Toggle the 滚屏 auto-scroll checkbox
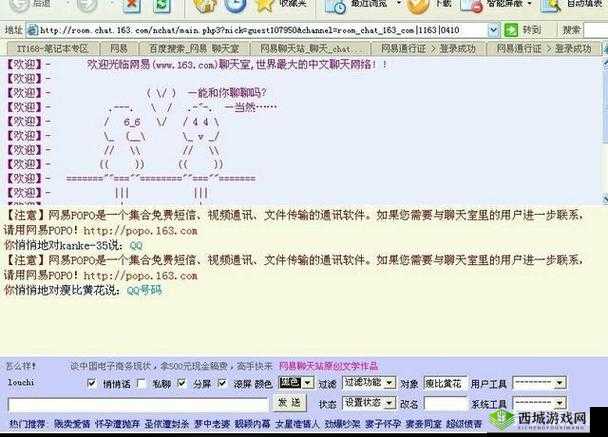 click(222, 383)
